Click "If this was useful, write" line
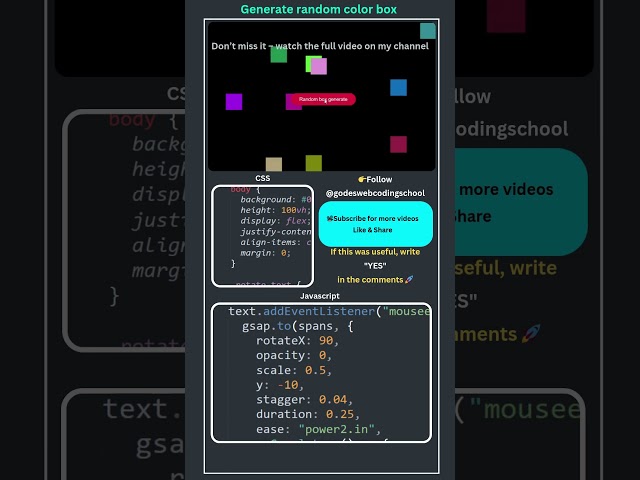The height and width of the screenshot is (480, 640). [x=375, y=252]
